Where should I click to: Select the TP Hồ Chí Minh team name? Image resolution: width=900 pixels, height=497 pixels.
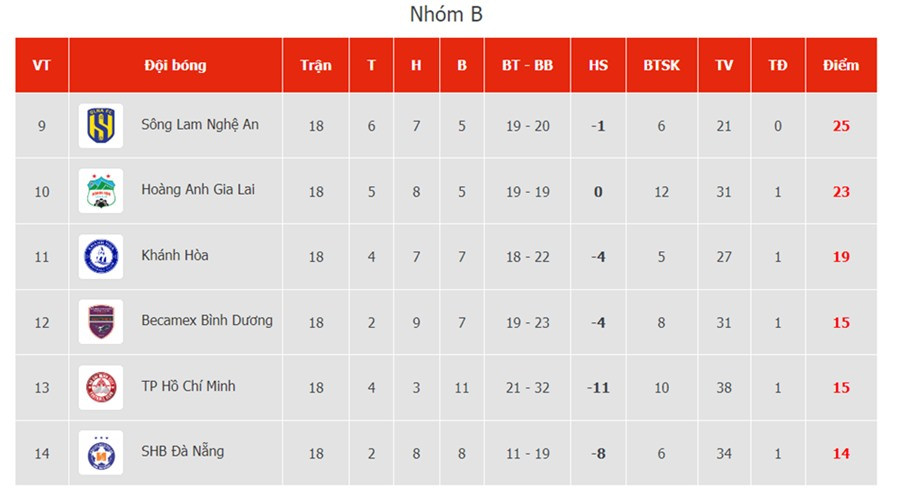click(189, 386)
